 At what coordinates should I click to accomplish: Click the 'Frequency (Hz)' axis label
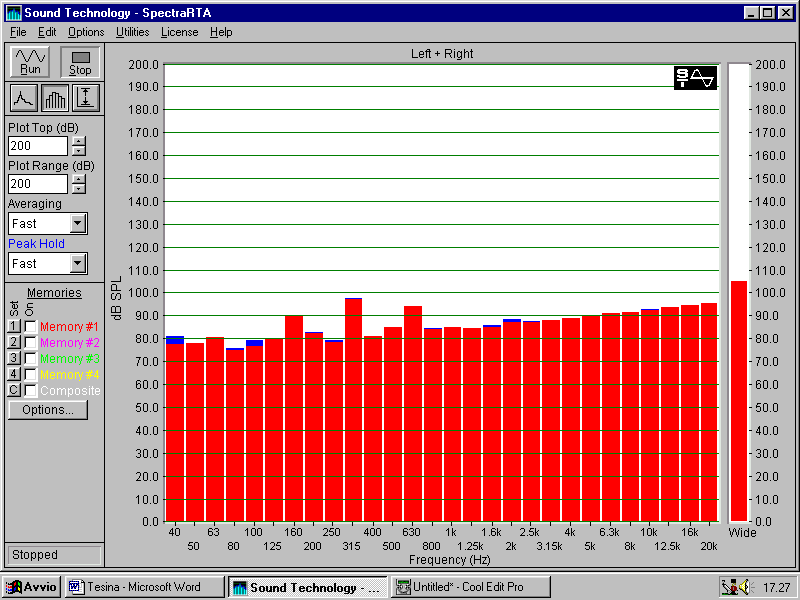[449, 560]
